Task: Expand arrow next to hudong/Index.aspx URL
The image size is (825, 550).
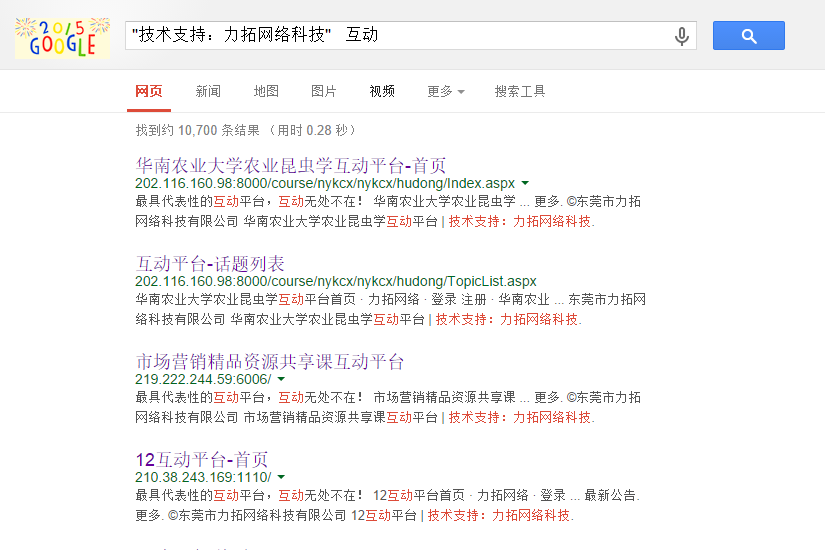Action: (x=525, y=183)
